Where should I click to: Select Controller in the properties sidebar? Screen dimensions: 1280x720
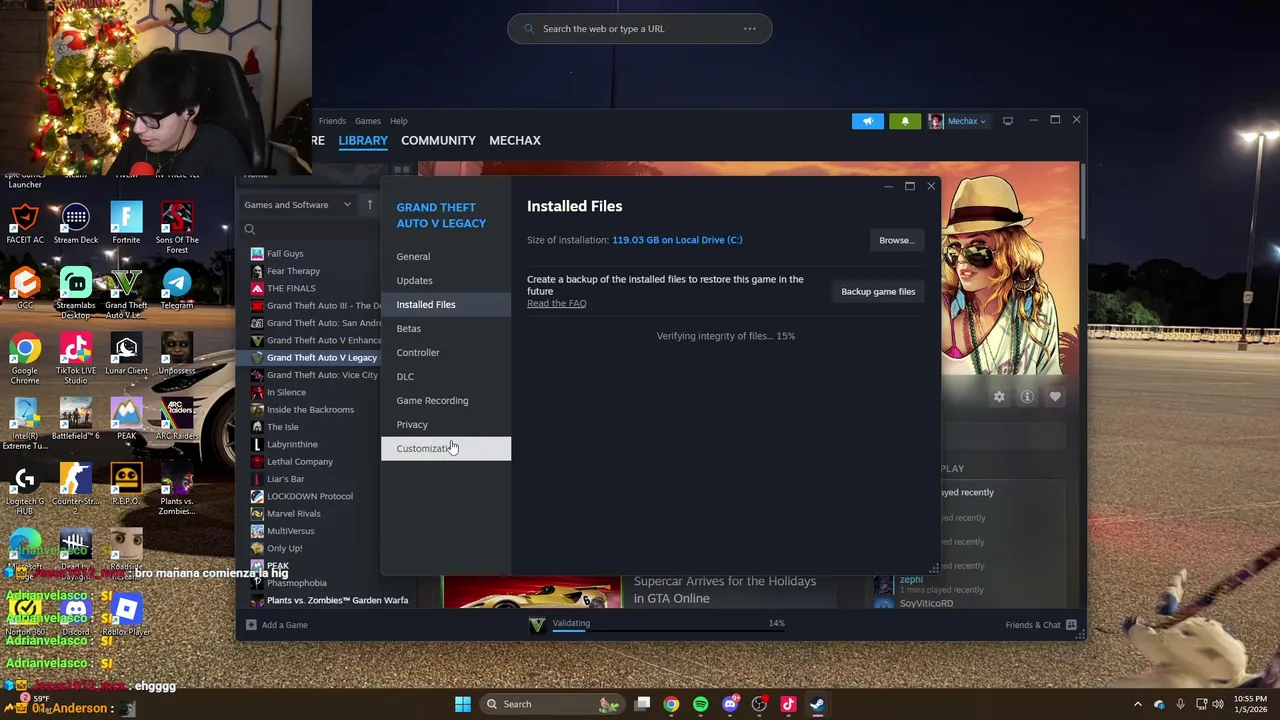[446, 353]
